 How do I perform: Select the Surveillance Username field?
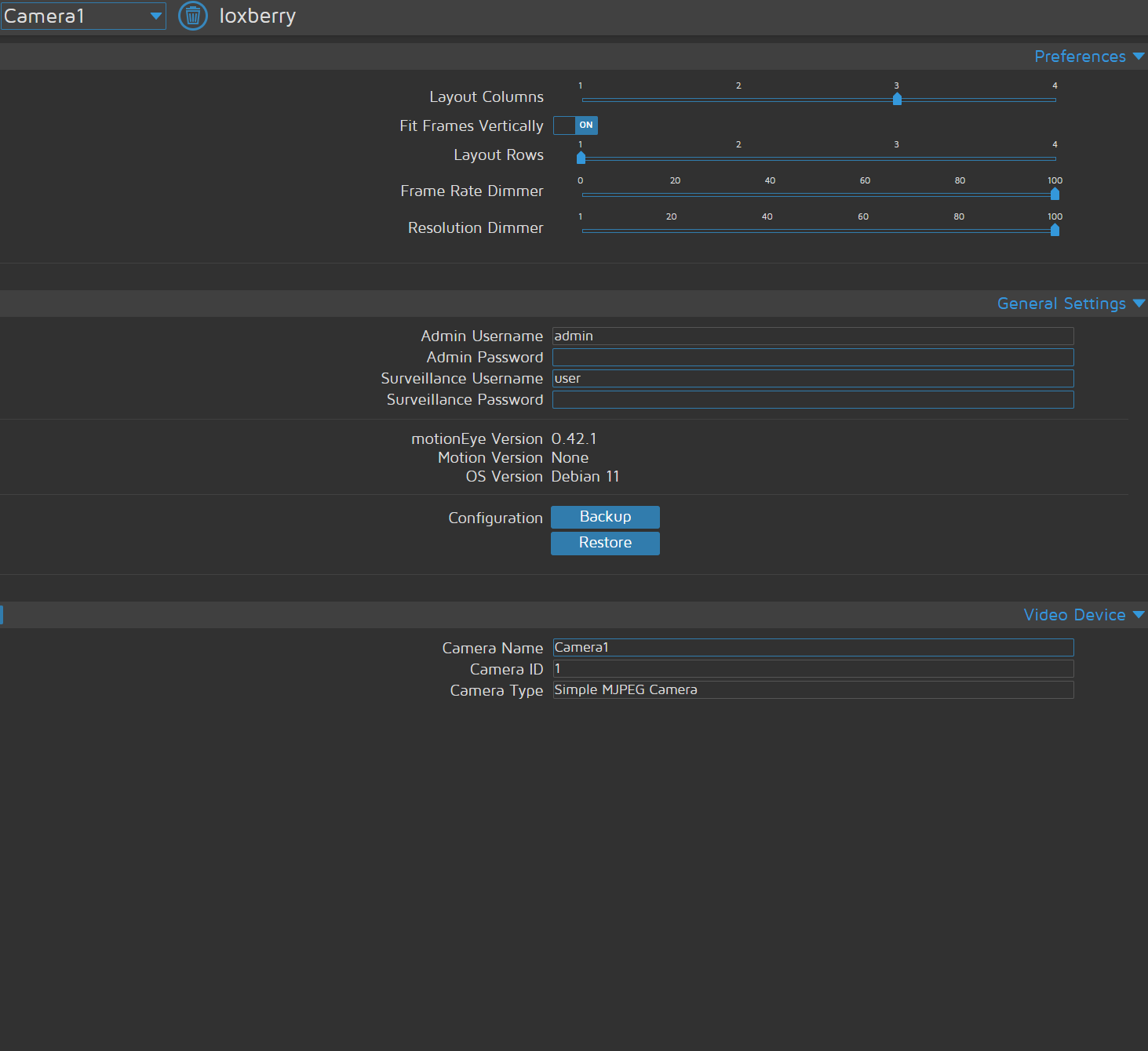click(x=812, y=378)
